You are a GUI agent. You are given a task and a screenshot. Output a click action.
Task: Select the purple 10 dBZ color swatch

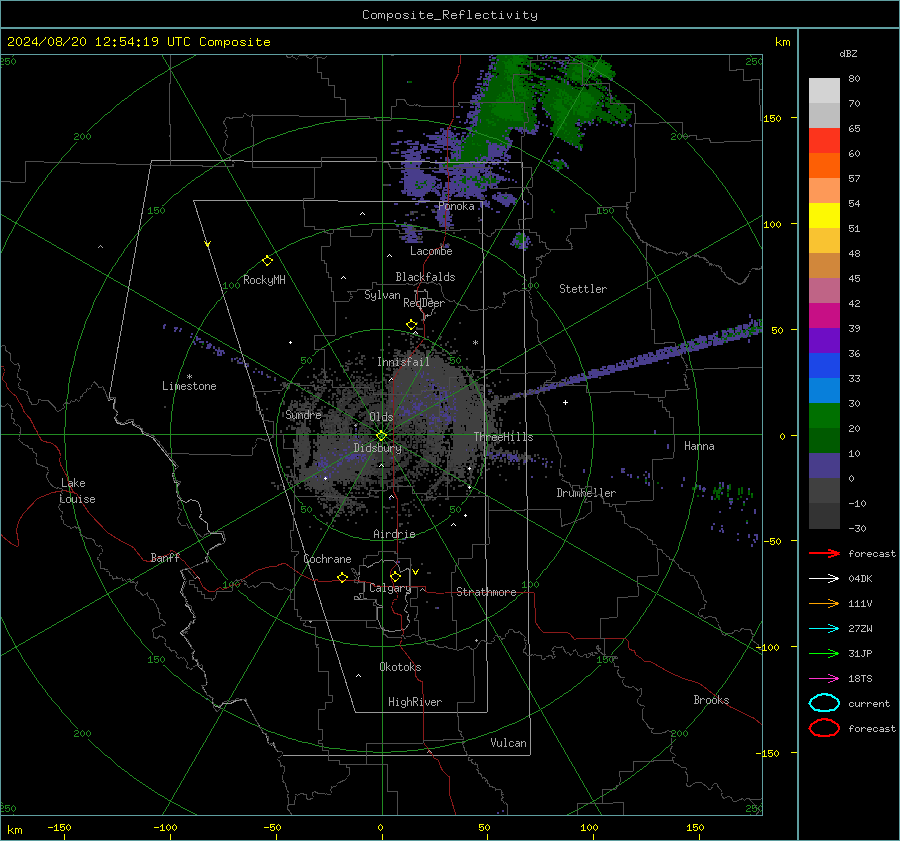point(824,466)
